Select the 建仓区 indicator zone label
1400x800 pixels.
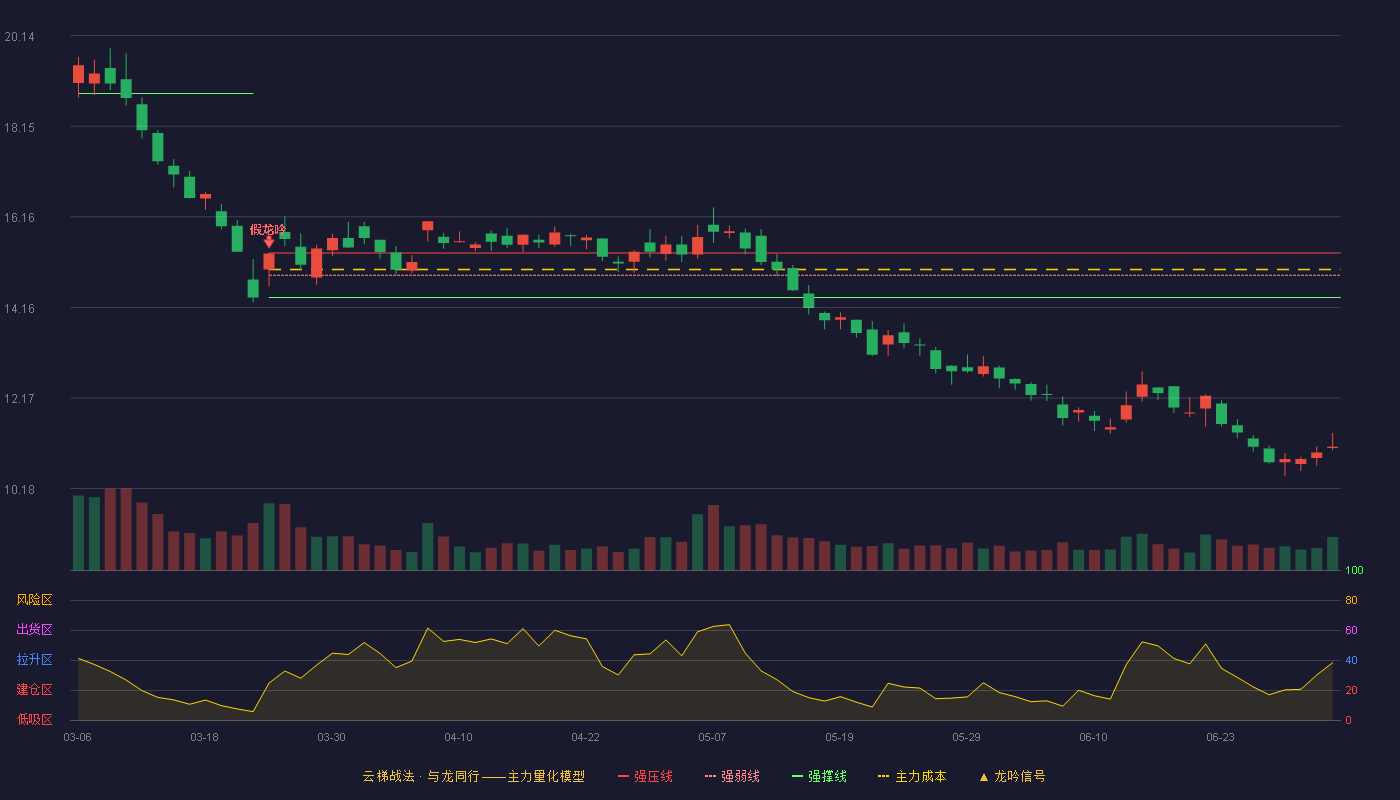click(x=34, y=690)
